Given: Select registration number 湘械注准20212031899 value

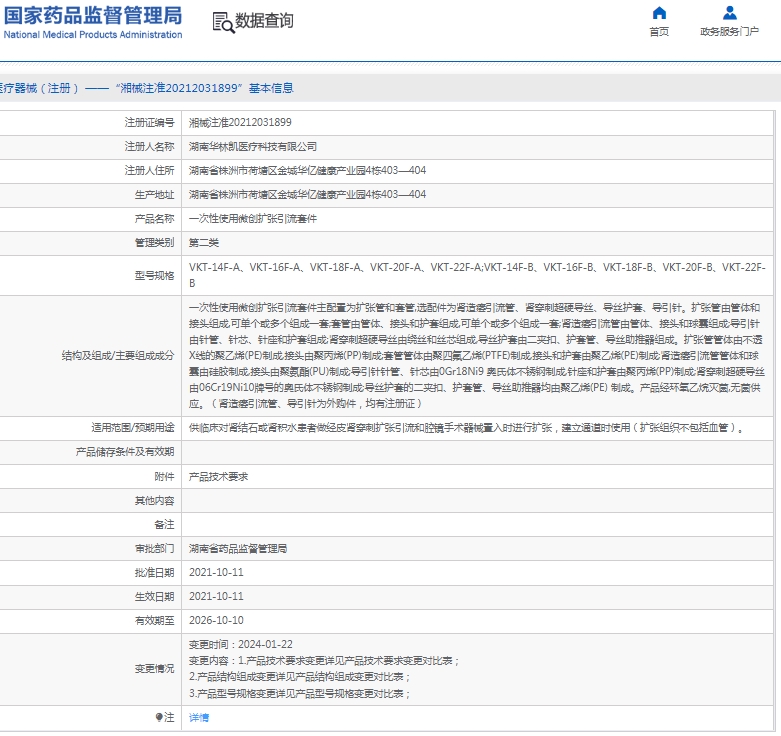Looking at the screenshot, I should [x=240, y=123].
